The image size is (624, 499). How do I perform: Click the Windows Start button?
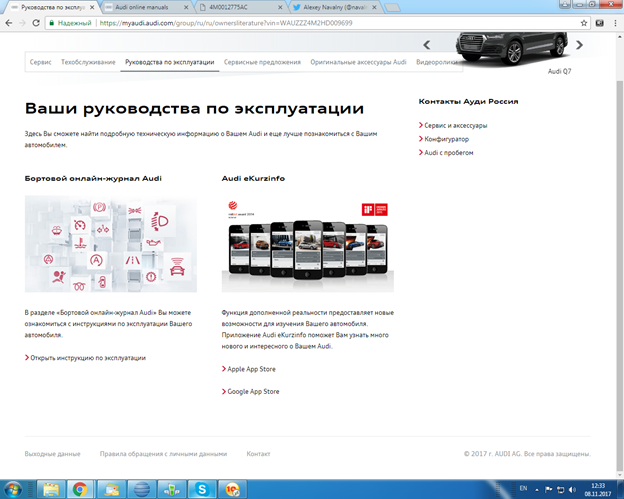coord(14,489)
